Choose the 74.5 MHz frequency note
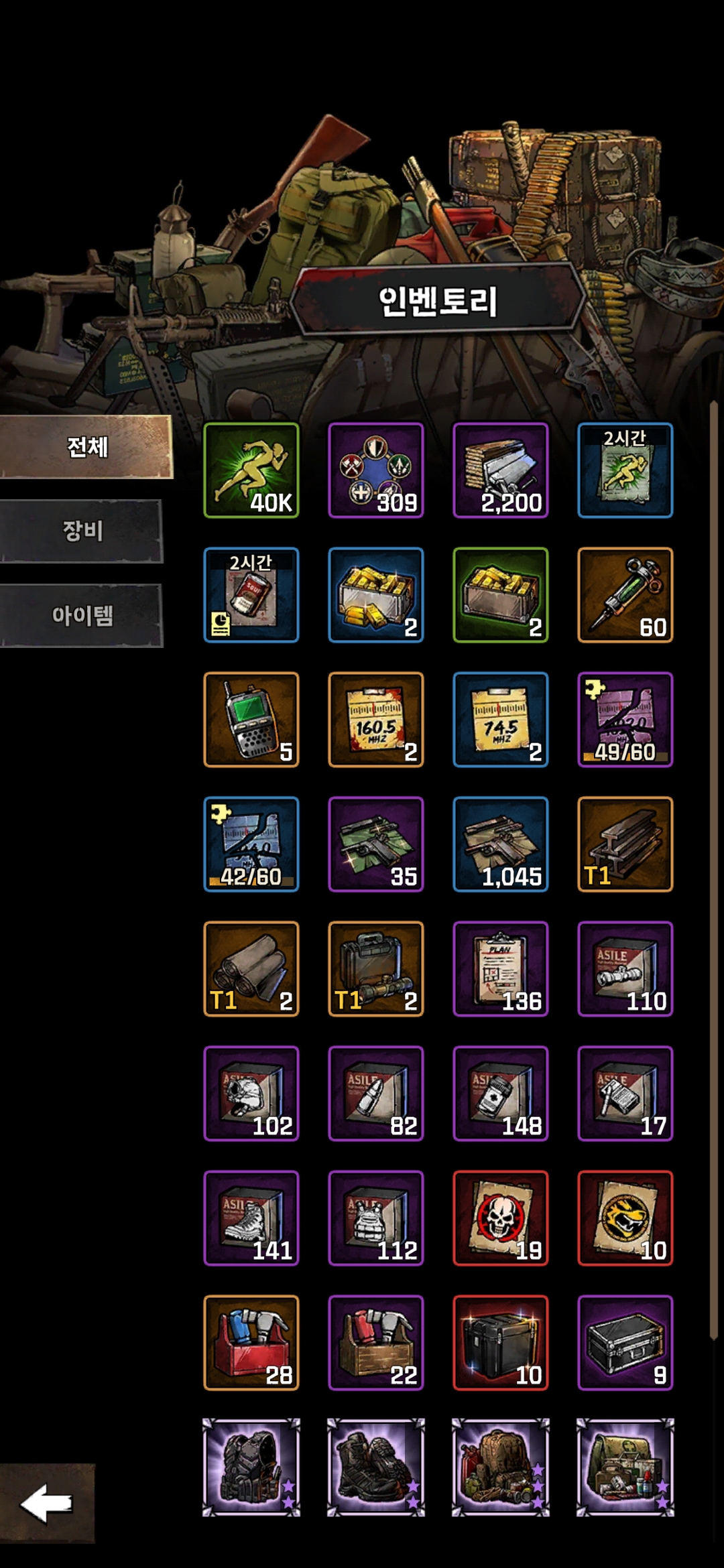 point(501,719)
